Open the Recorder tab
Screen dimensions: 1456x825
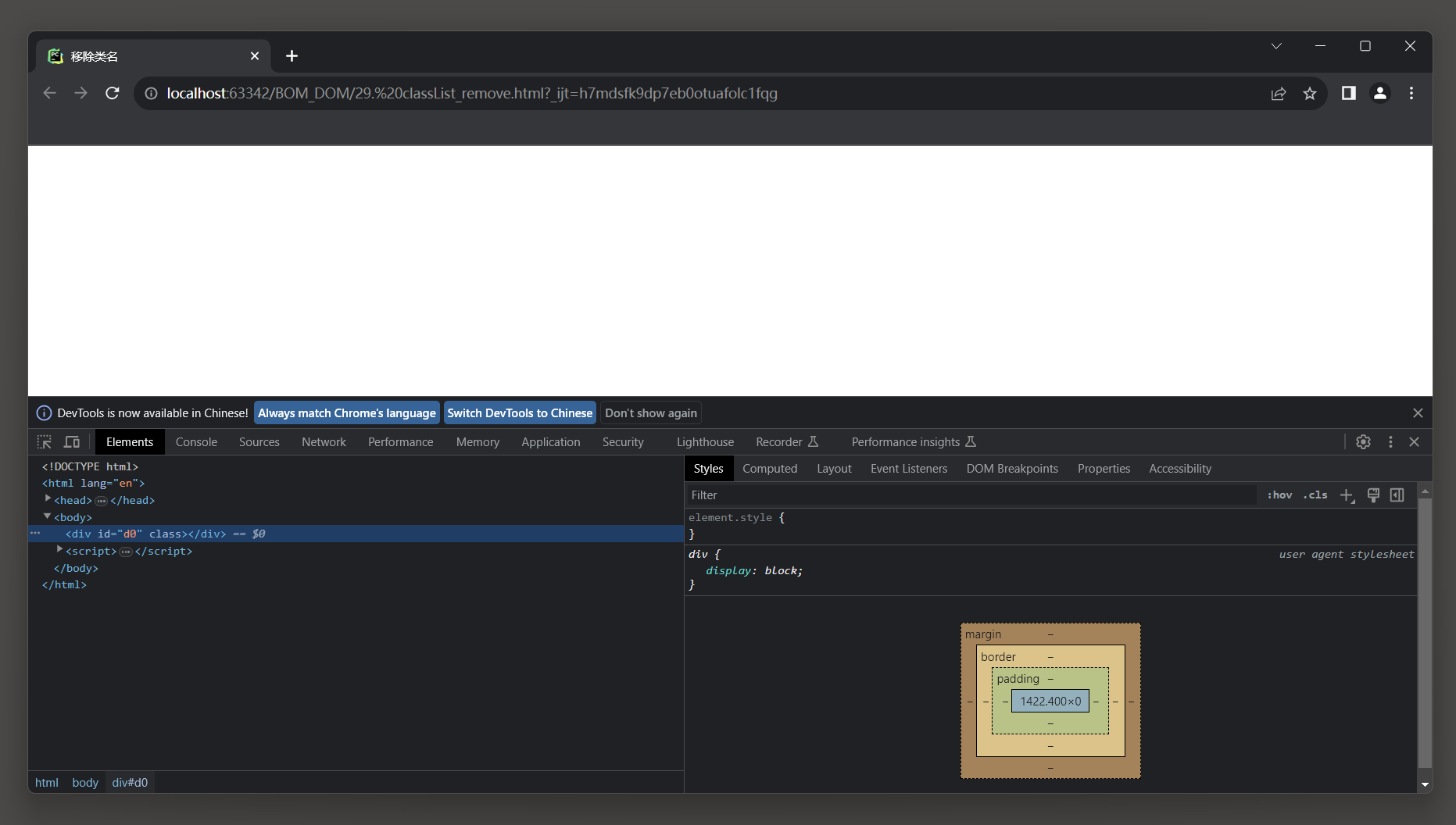click(x=787, y=442)
